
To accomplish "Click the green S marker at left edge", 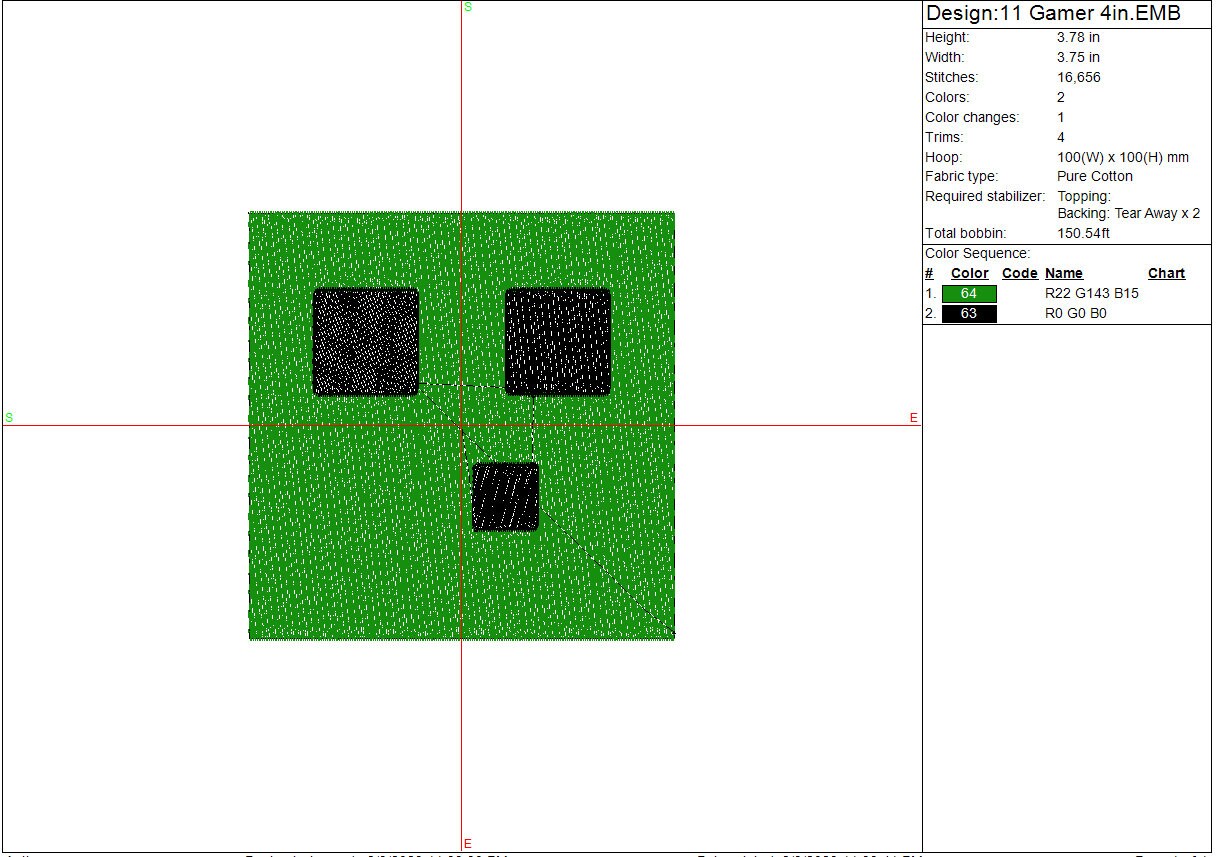I will pyautogui.click(x=9, y=418).
